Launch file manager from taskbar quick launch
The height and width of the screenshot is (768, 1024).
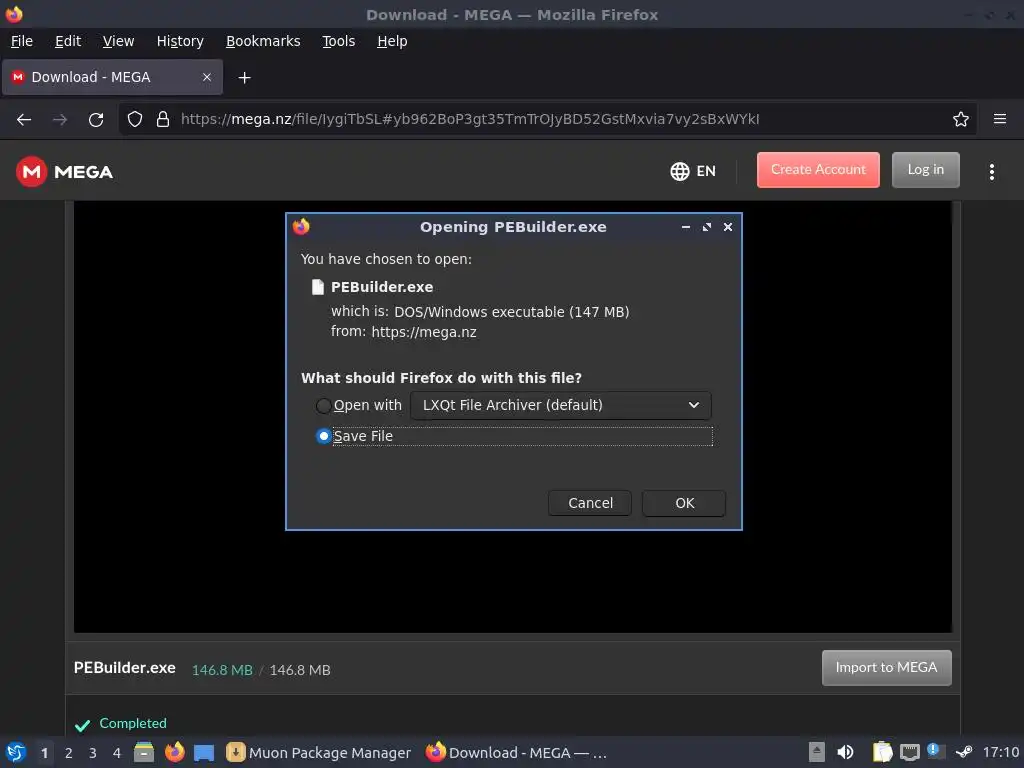pyautogui.click(x=144, y=753)
